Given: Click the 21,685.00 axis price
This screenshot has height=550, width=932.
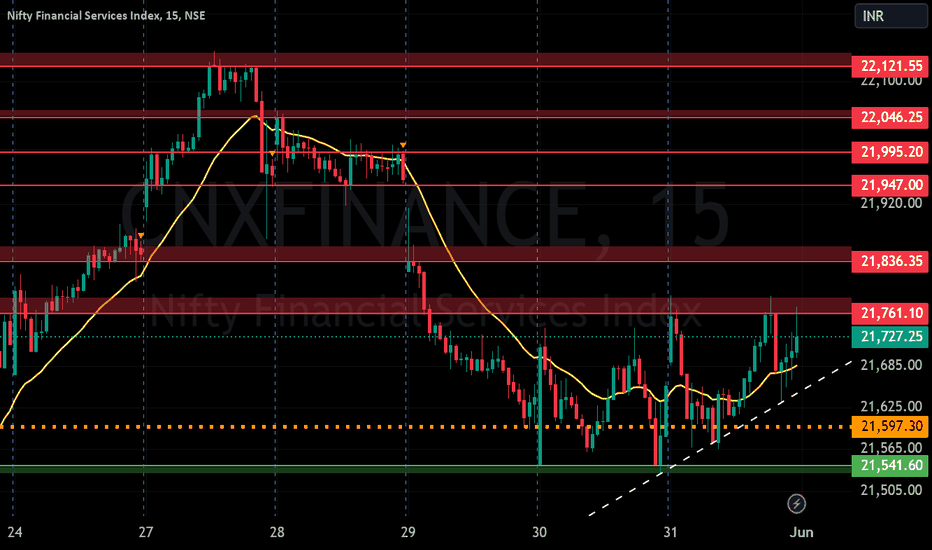Looking at the screenshot, I should pyautogui.click(x=892, y=364).
